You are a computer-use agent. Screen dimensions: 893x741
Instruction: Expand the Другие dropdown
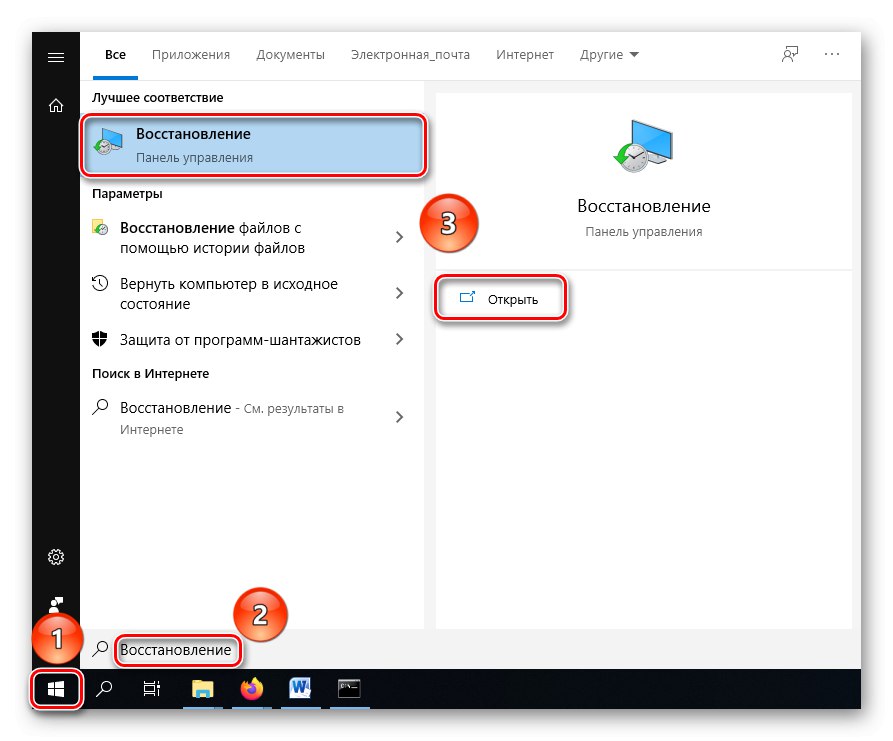[x=609, y=55]
